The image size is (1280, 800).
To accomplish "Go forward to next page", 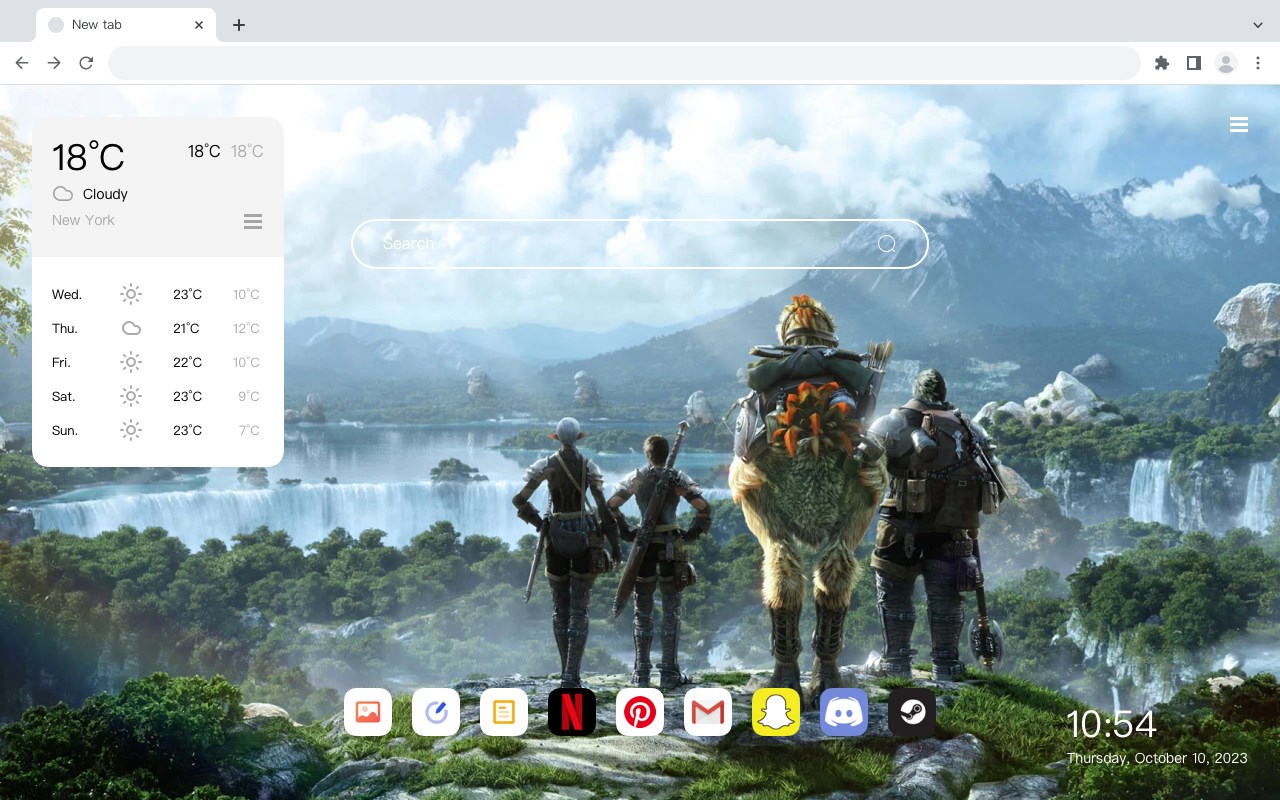I will [54, 63].
